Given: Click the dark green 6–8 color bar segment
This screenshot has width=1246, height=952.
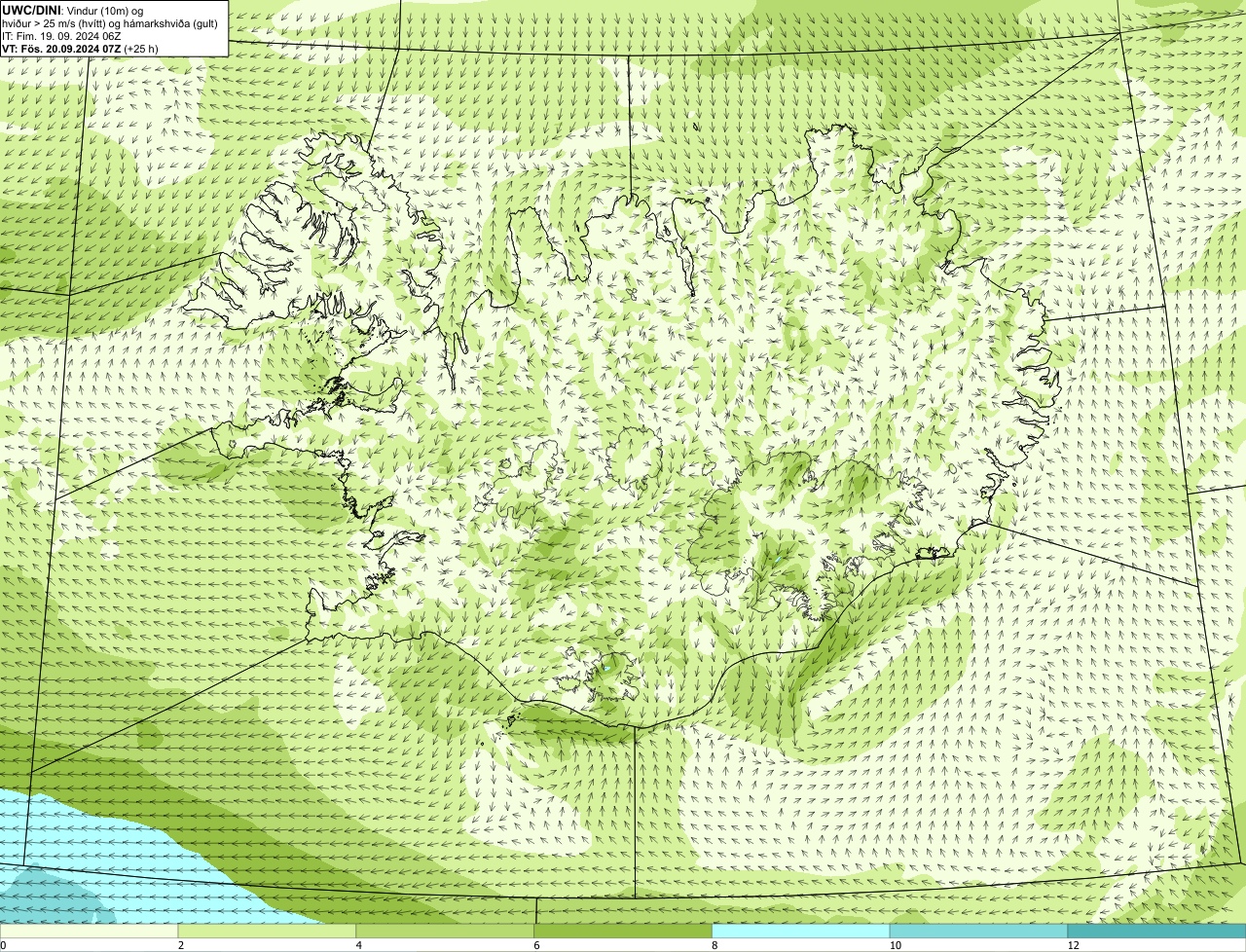Looking at the screenshot, I should coord(624,931).
